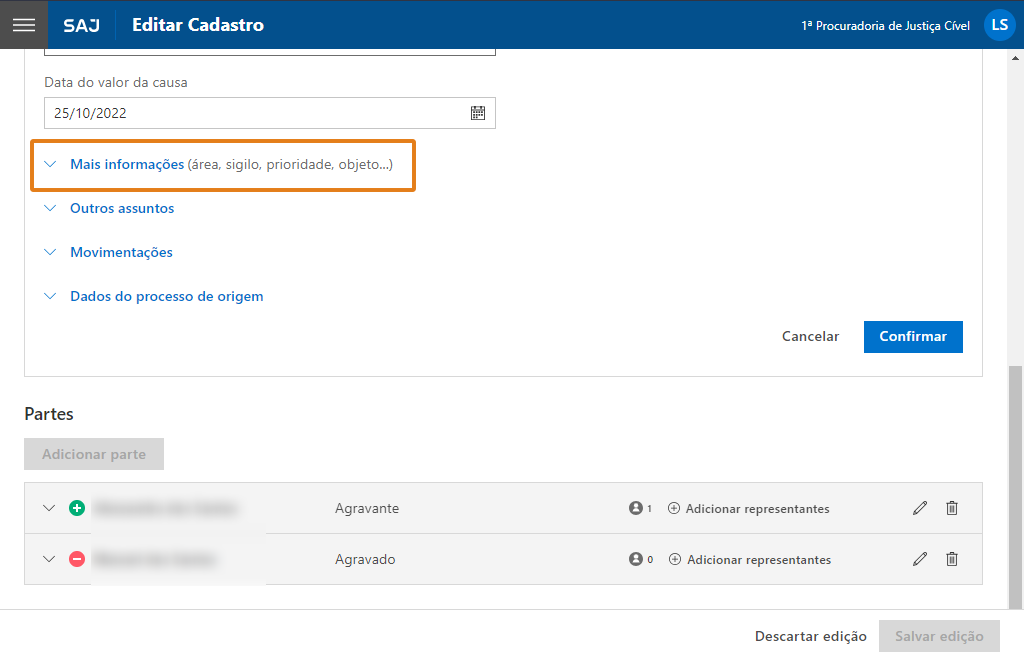Expand the Outros assuntos section
The height and width of the screenshot is (662, 1024).
(121, 208)
